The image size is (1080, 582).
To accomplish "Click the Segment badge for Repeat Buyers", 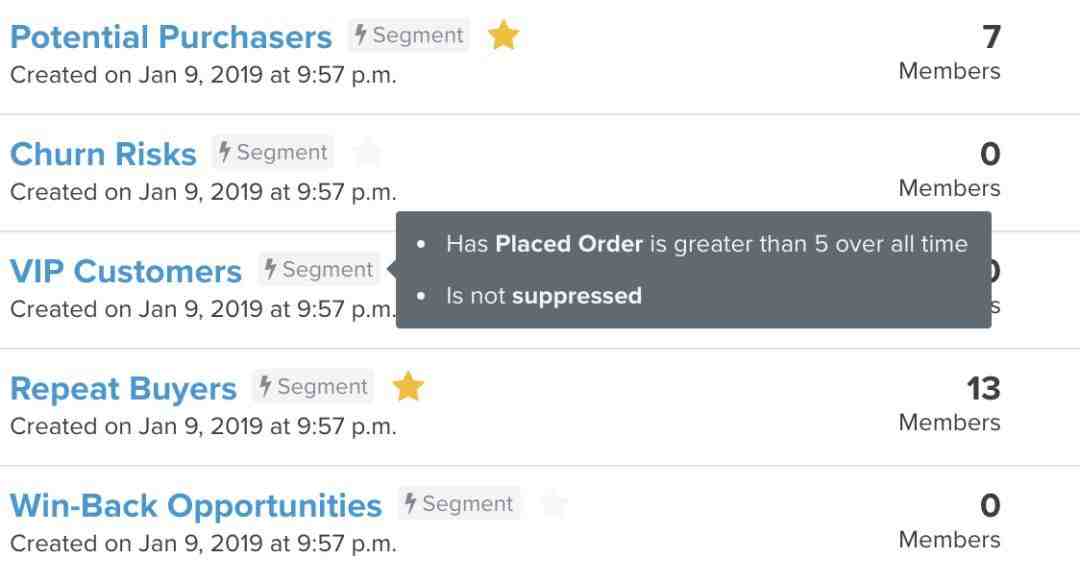I will pos(313,386).
